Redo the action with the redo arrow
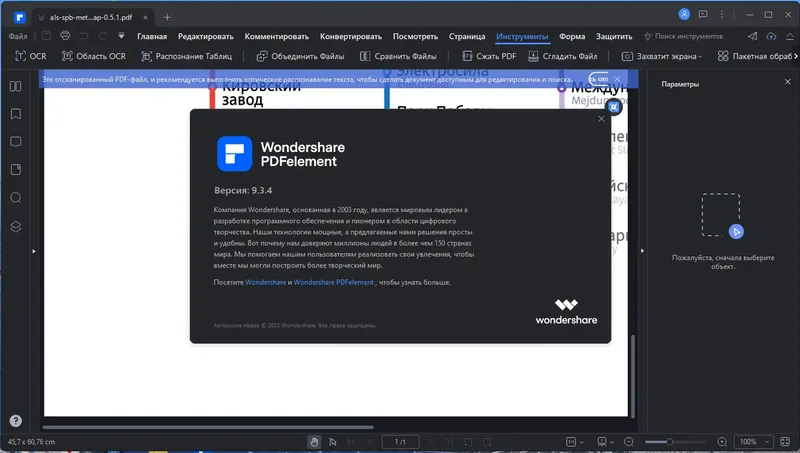Screen dimensions: 800x453 tap(103, 36)
